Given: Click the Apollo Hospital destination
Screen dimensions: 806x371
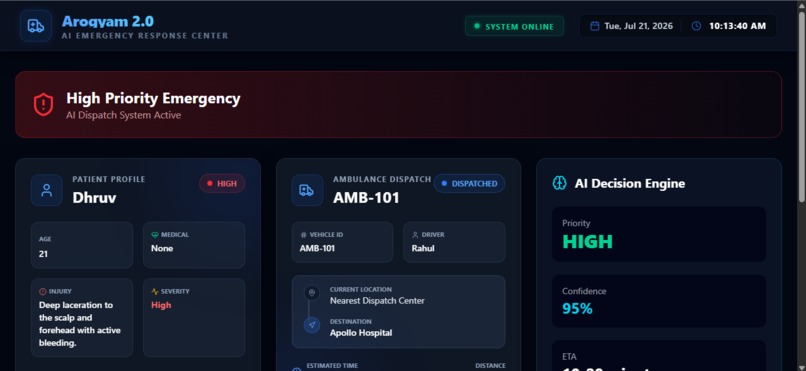Looking at the screenshot, I should 361,332.
